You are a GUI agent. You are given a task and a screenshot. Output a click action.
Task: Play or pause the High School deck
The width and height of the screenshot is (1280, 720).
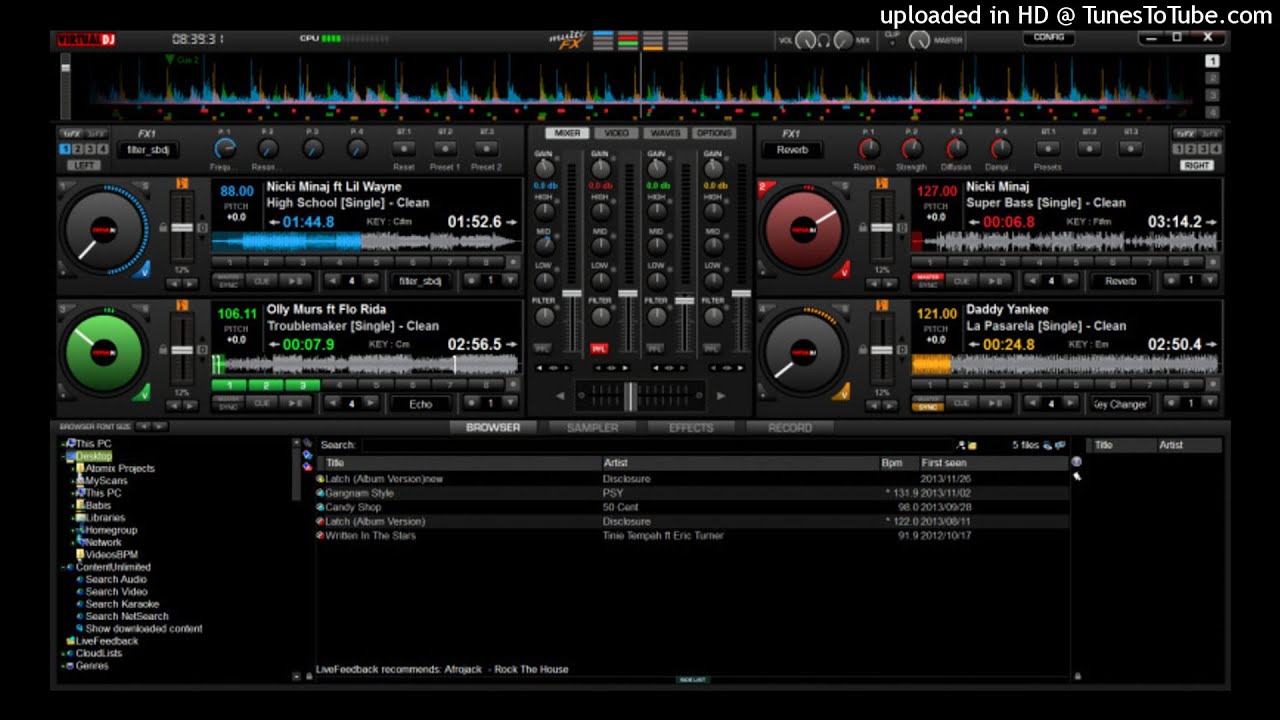click(296, 281)
